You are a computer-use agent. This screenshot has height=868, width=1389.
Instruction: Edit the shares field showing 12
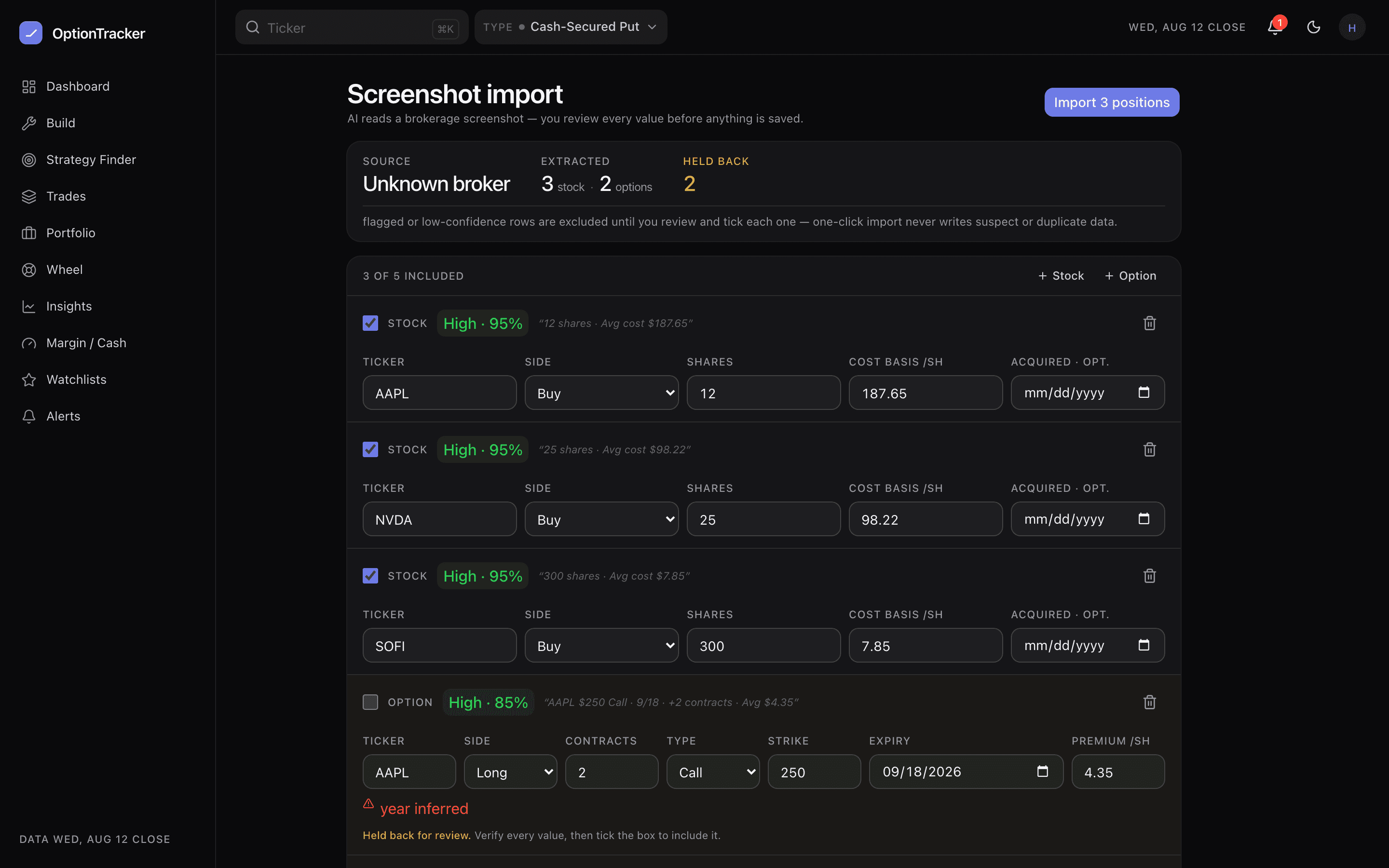763,393
